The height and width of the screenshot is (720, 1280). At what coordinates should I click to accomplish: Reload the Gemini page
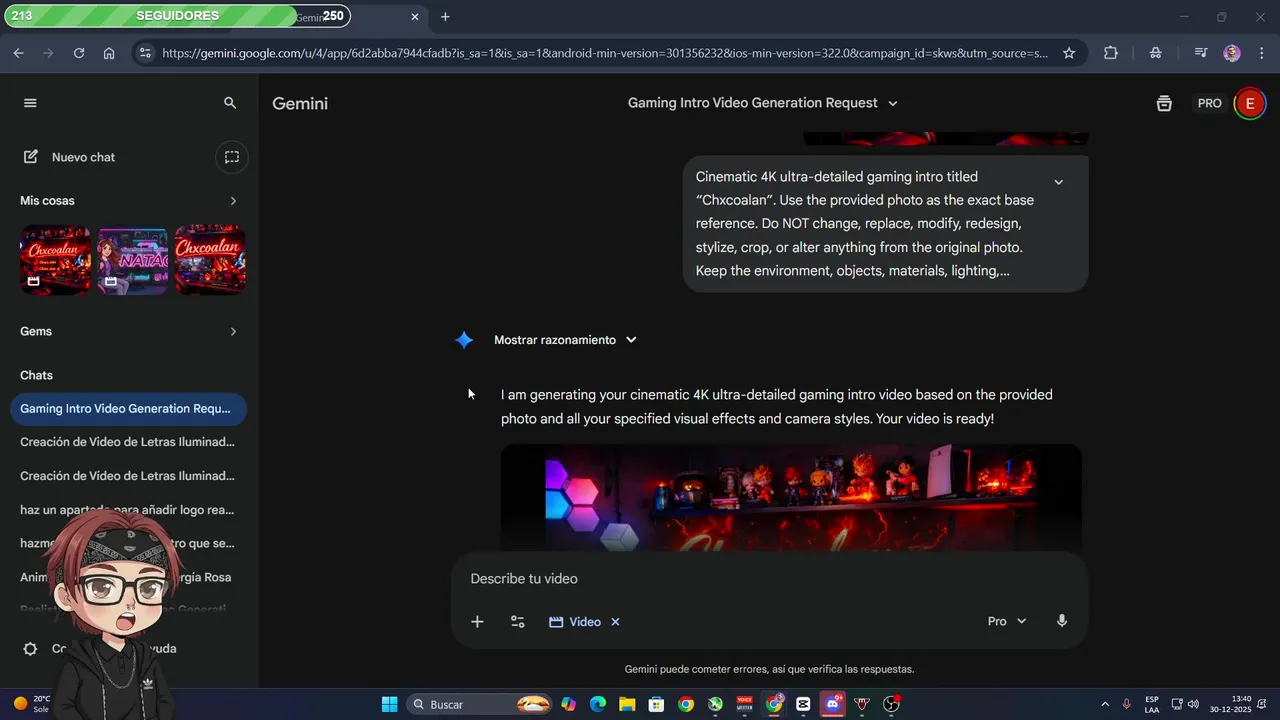pyautogui.click(x=79, y=53)
